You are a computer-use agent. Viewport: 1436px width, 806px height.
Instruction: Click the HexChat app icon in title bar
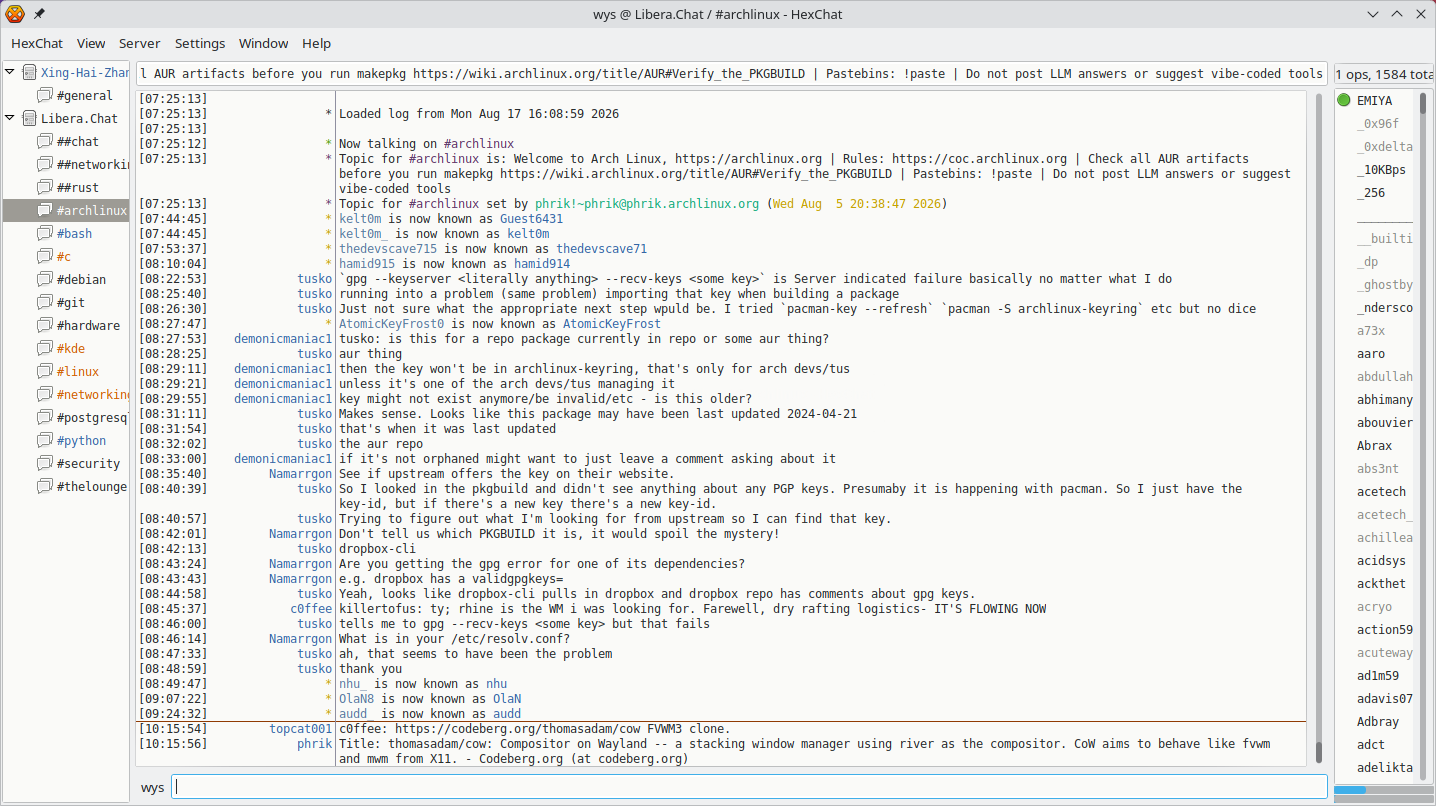coord(15,14)
